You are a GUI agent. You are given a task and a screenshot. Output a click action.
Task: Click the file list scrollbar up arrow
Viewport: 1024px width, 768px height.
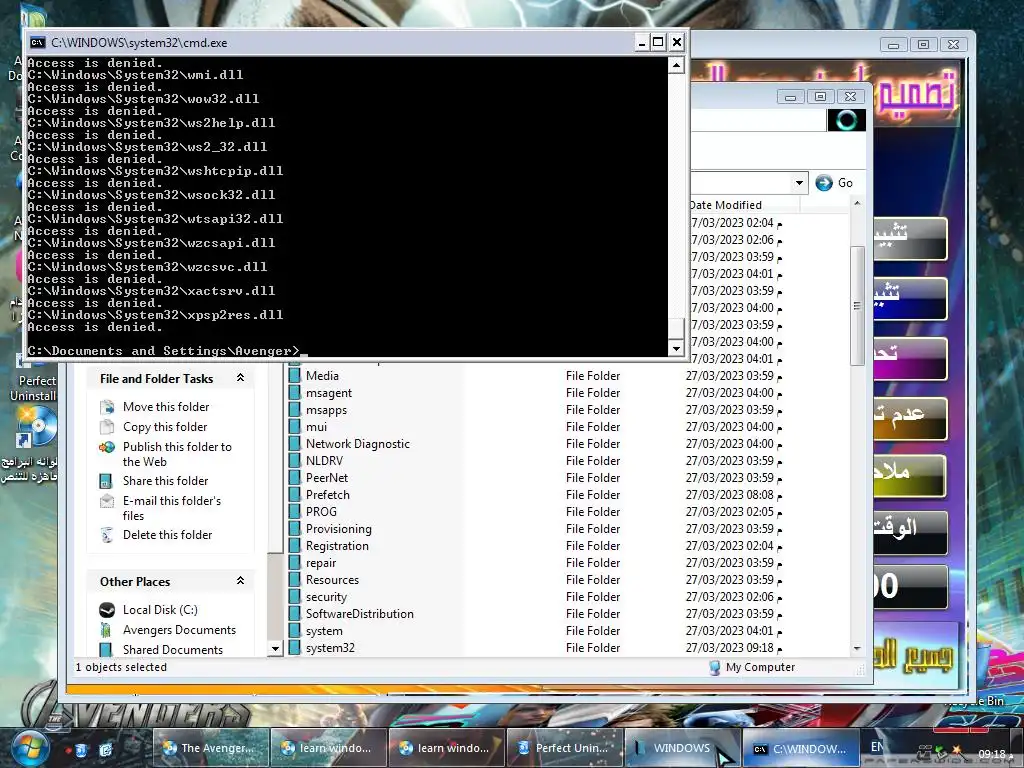857,203
